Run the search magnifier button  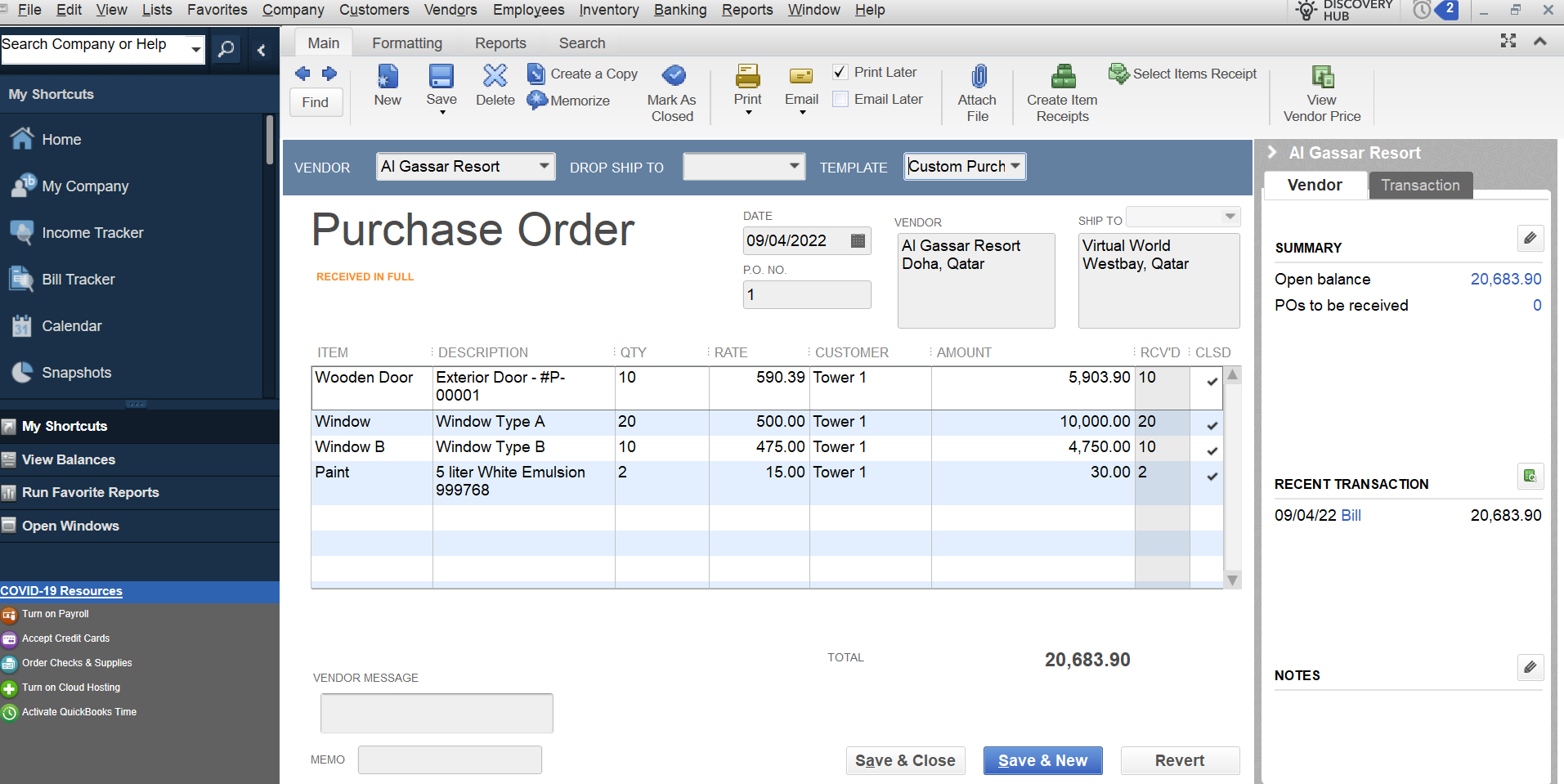[x=226, y=49]
